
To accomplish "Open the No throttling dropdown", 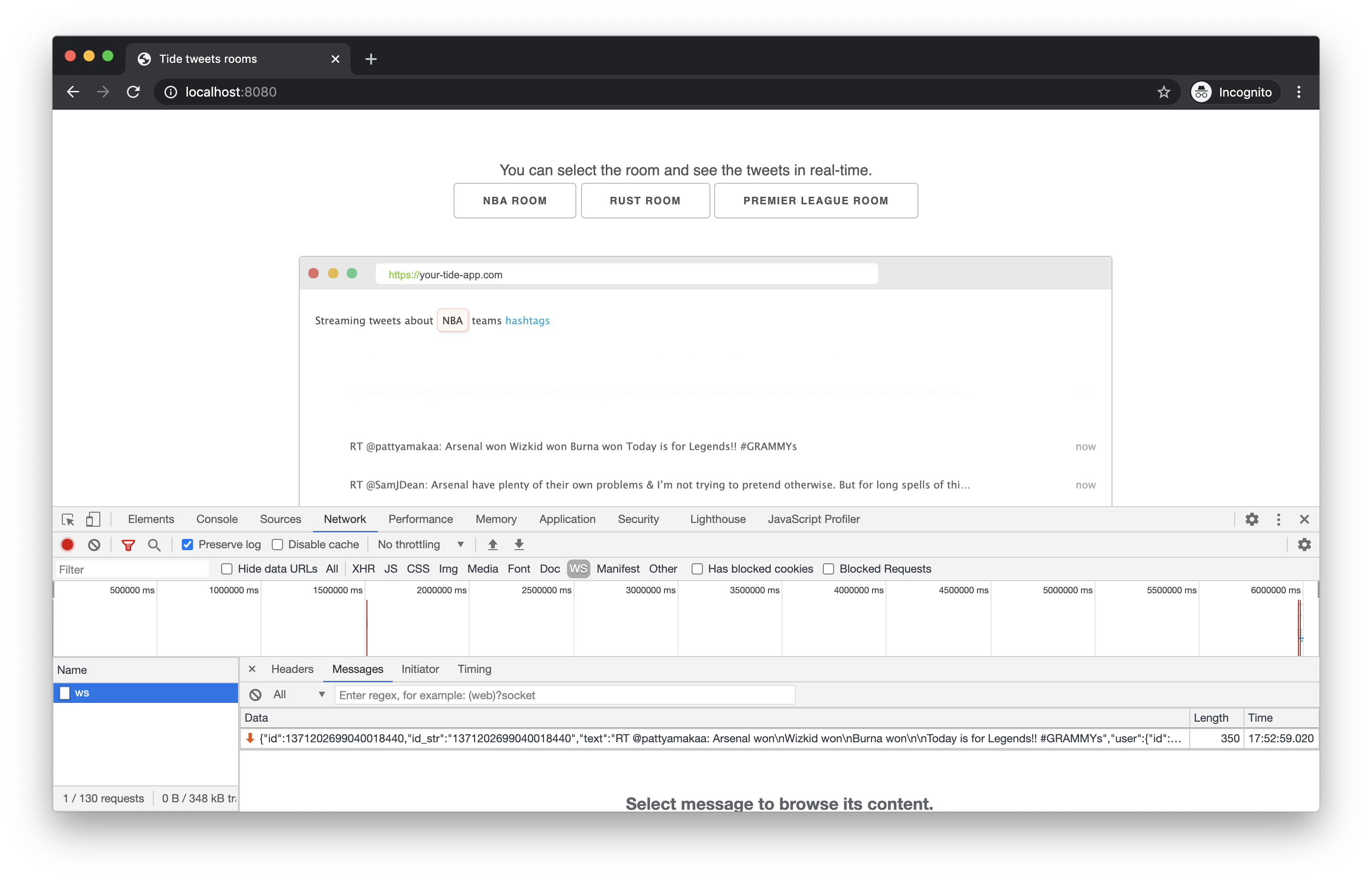I will click(x=421, y=545).
